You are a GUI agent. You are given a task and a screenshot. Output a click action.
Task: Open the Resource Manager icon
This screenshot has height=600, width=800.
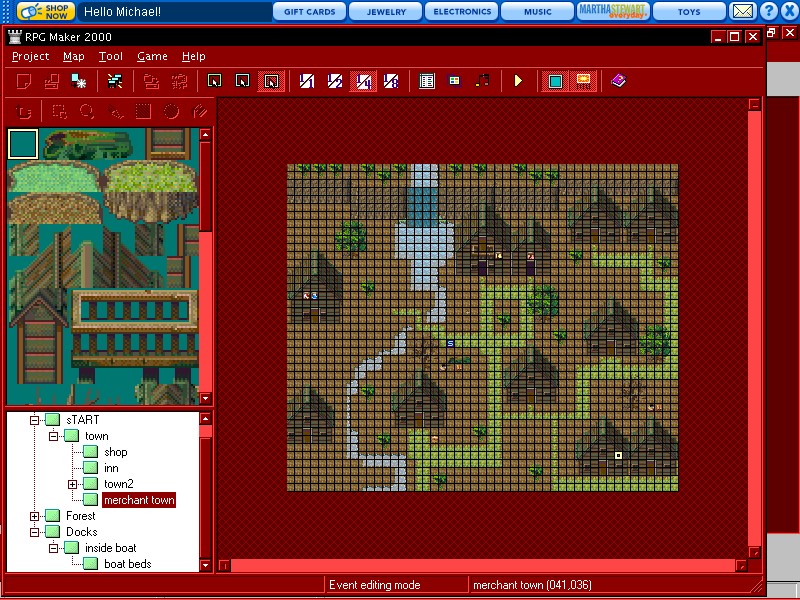[454, 81]
